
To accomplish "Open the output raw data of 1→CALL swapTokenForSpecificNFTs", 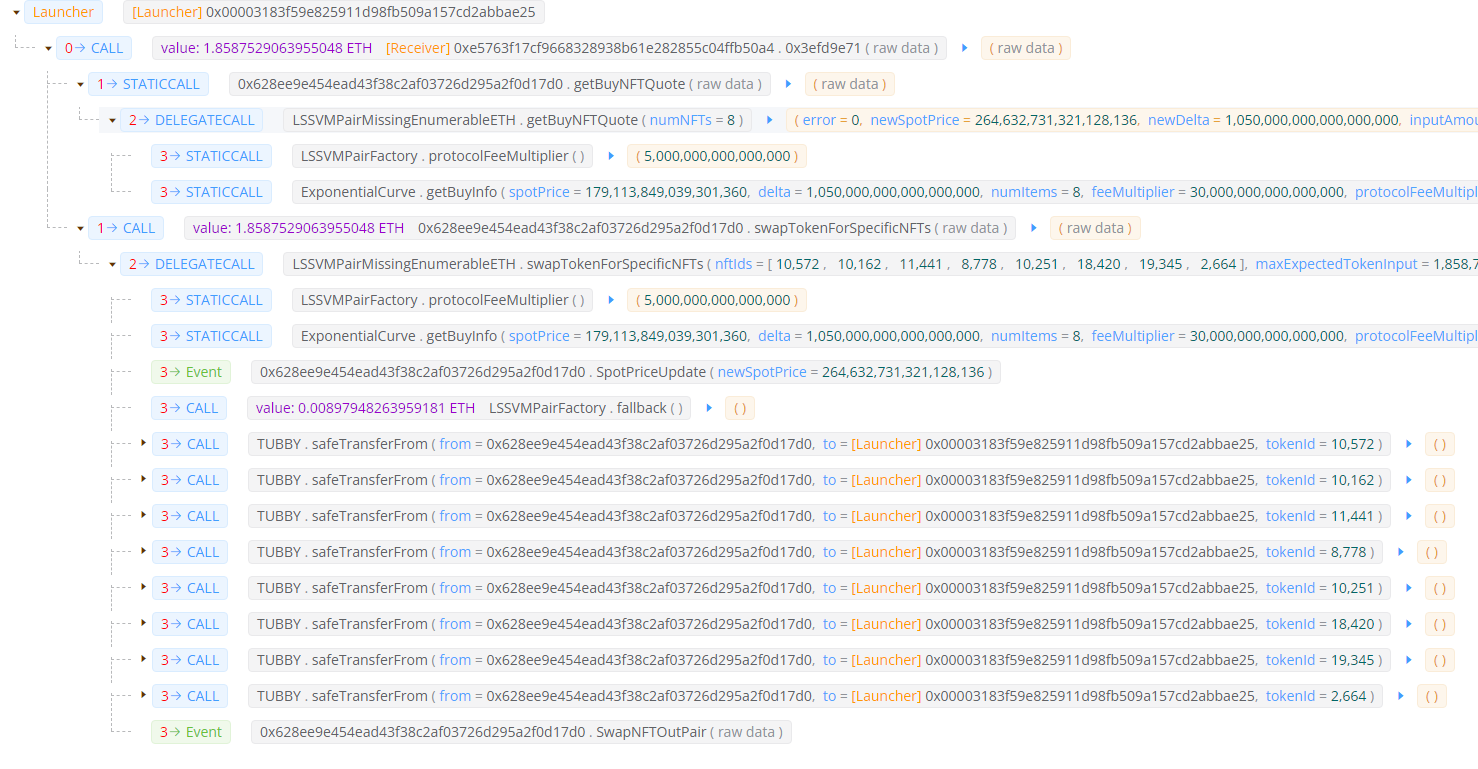I will pyautogui.click(x=1095, y=228).
